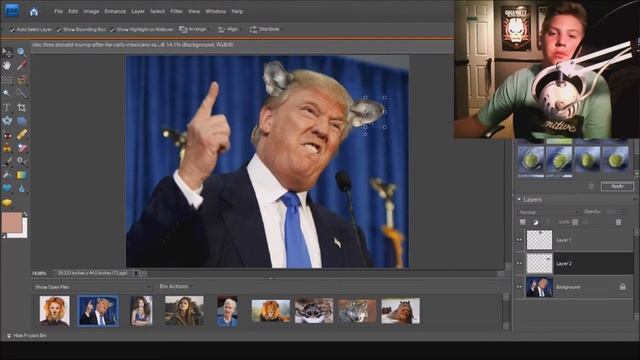
Task: Click the PSE application logo
Action: pos(12,11)
